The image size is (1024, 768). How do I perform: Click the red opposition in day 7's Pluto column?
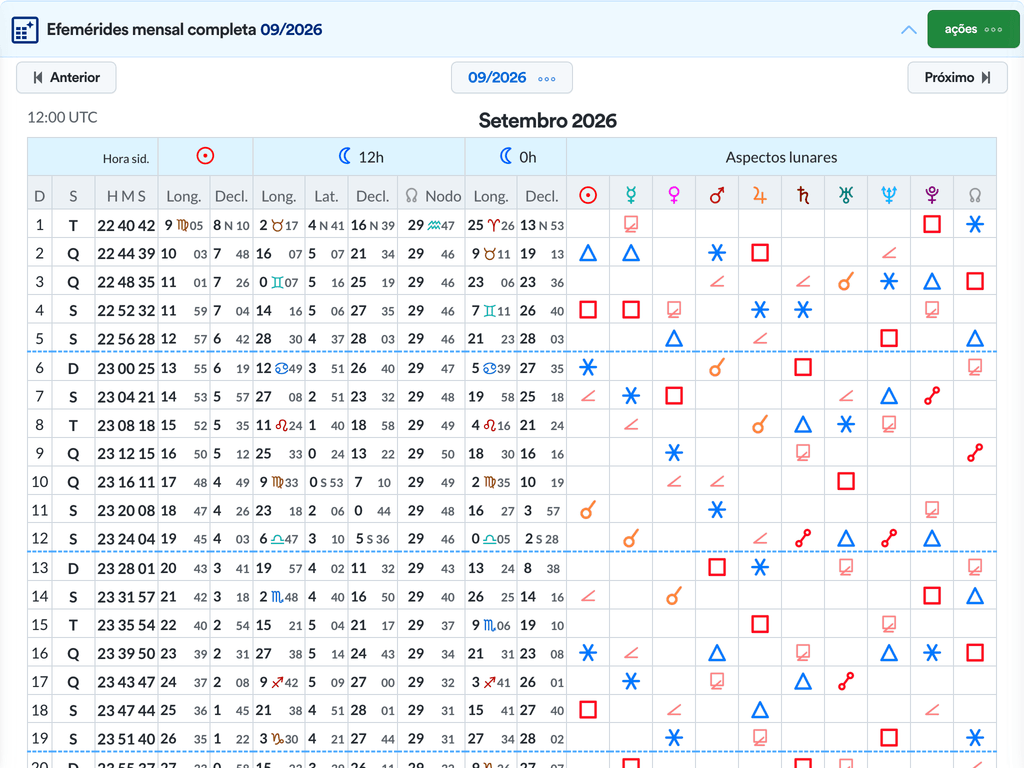pos(932,396)
